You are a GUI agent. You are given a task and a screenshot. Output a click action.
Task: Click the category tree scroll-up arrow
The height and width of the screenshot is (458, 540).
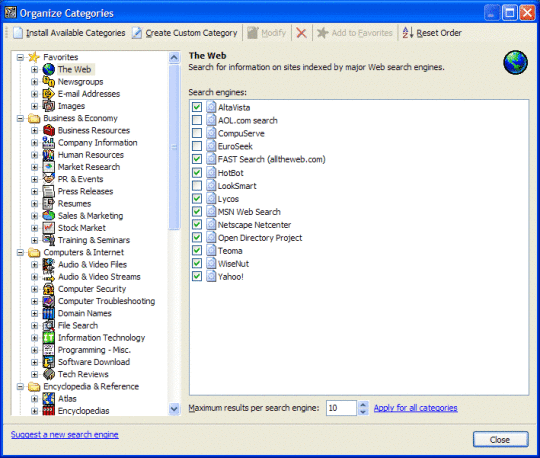174,57
